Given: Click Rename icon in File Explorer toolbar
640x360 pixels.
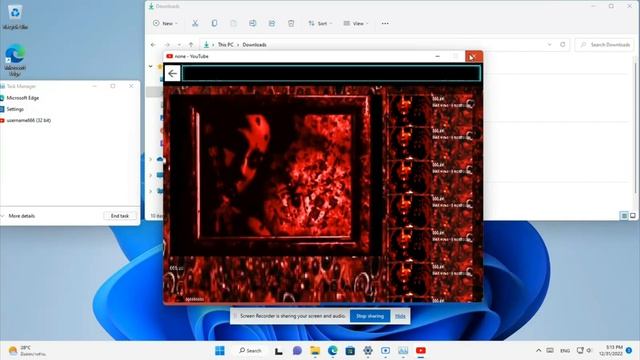Looking at the screenshot, I should [x=253, y=23].
